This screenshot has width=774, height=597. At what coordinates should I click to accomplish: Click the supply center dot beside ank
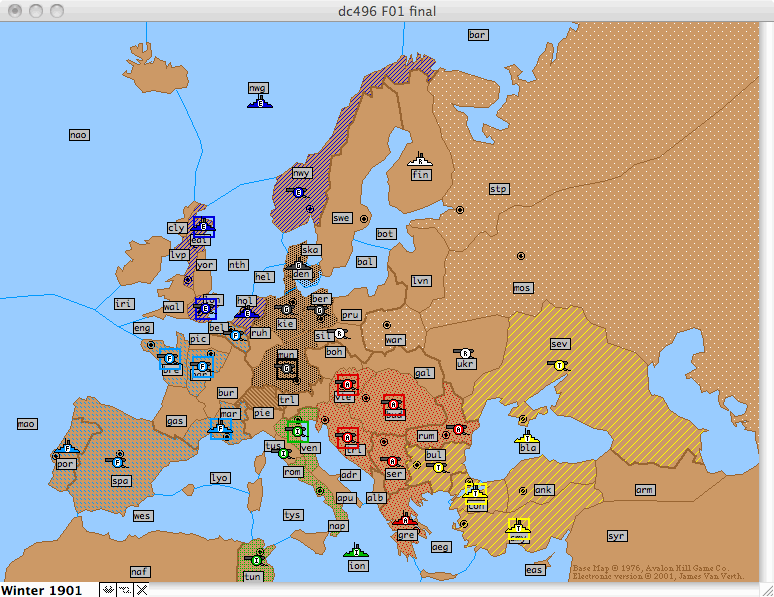(x=523, y=491)
